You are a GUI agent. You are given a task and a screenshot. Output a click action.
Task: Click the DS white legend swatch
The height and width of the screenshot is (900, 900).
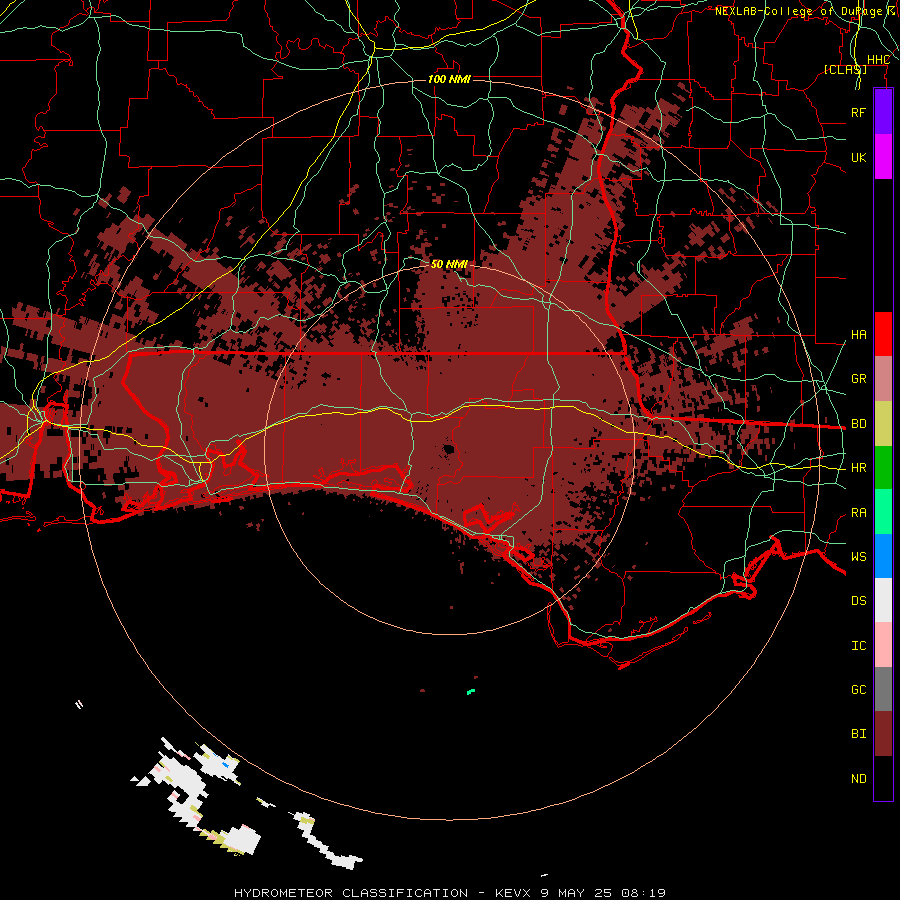point(883,600)
